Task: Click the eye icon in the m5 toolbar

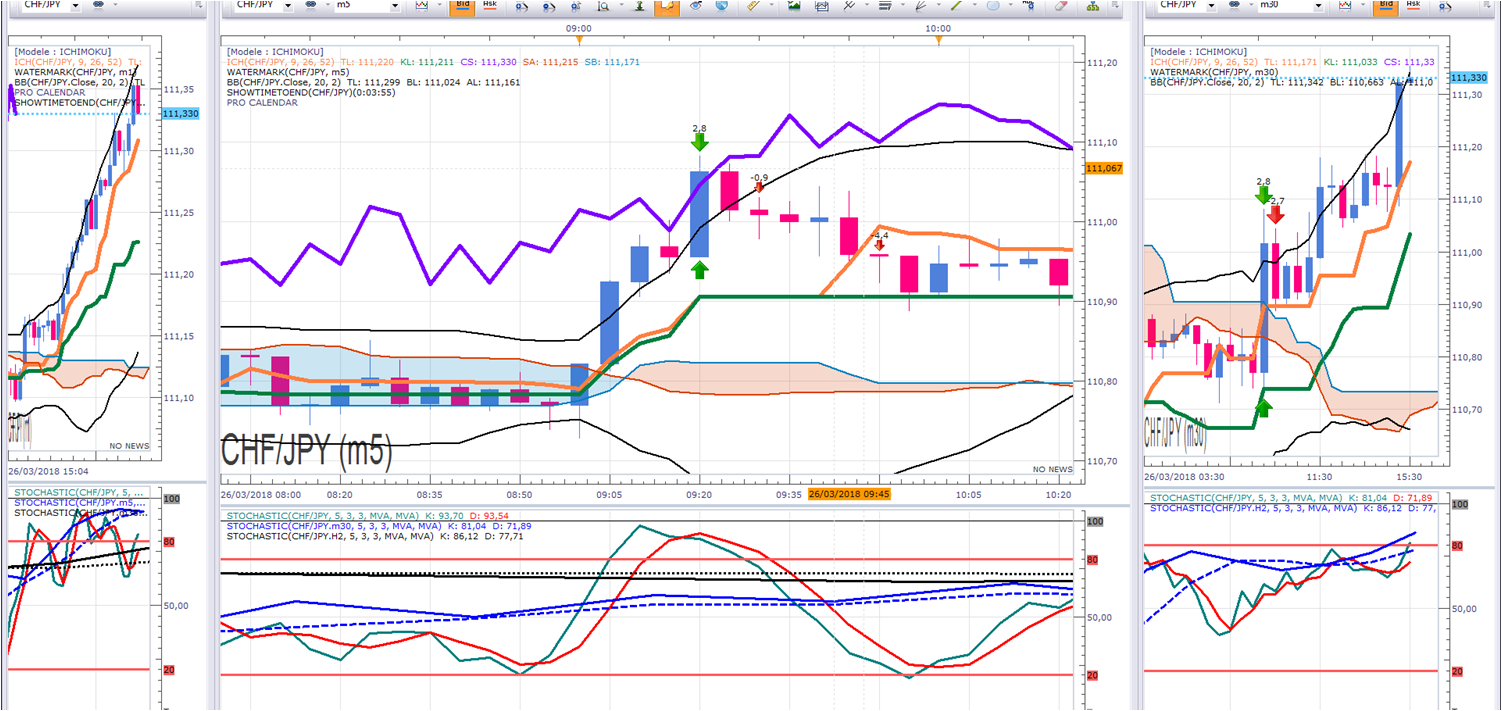Action: pos(695,6)
